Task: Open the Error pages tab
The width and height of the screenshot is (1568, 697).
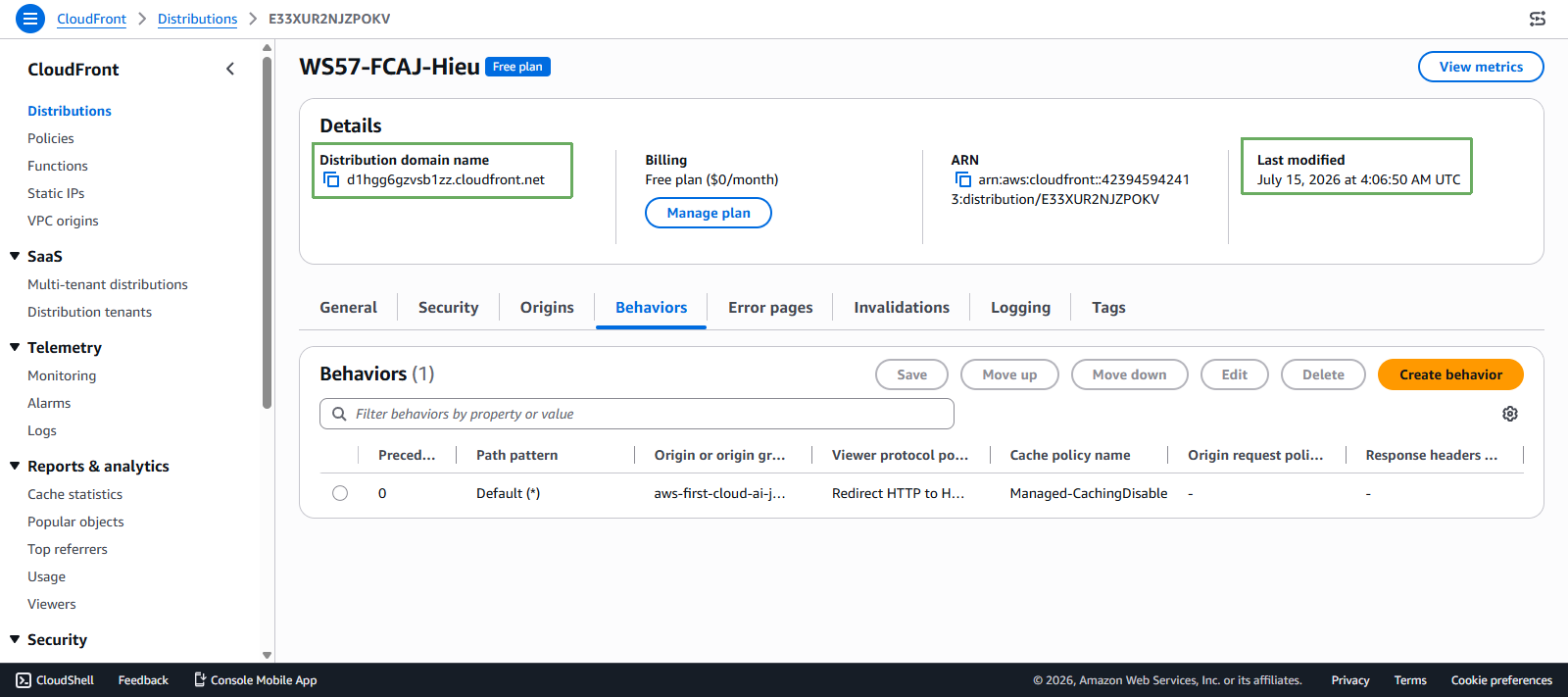Action: [770, 307]
